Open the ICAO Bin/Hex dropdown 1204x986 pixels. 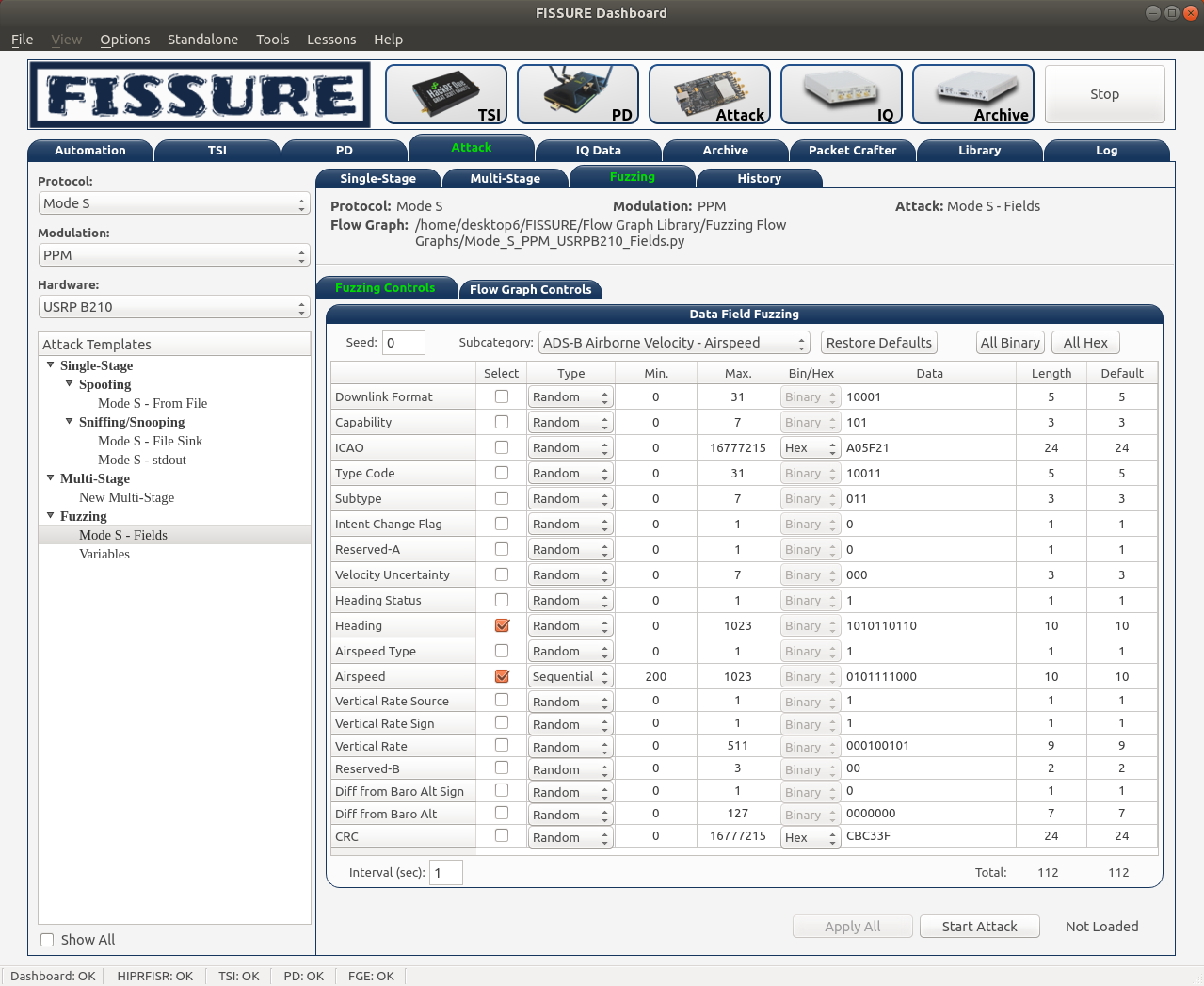[x=810, y=448]
